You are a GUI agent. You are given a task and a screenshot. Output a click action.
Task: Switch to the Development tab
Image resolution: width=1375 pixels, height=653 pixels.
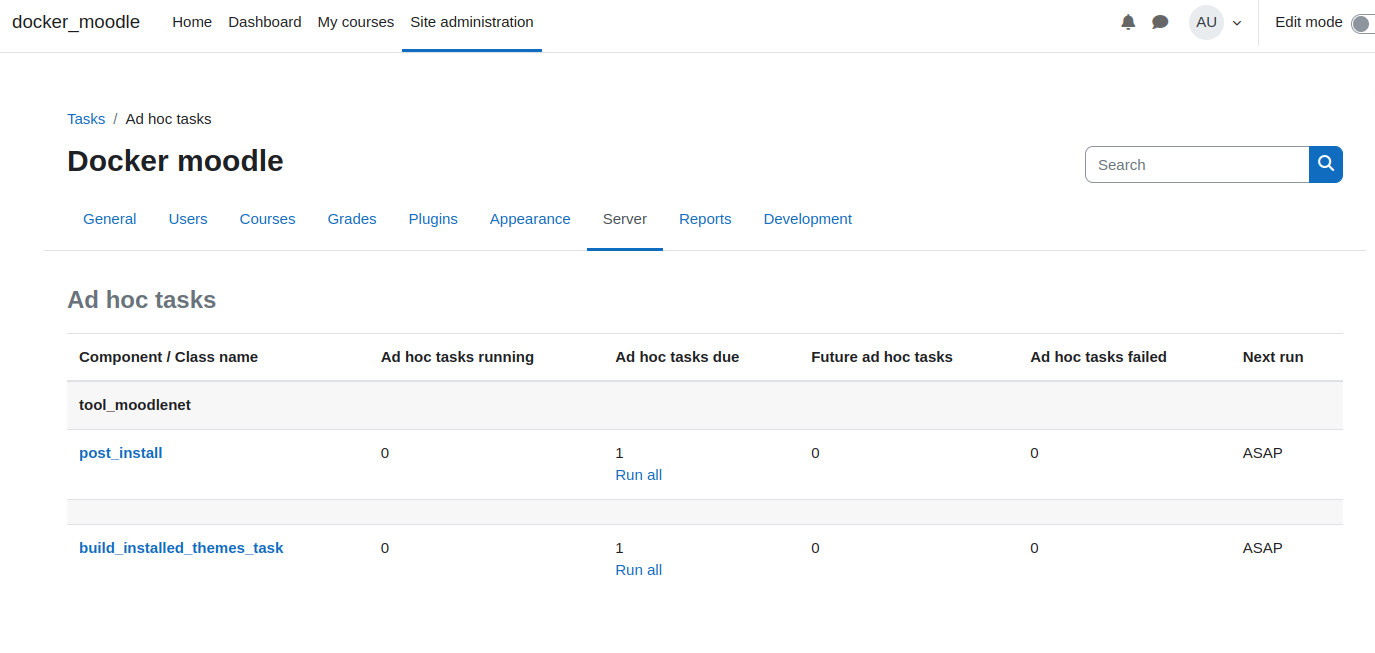[x=808, y=219]
